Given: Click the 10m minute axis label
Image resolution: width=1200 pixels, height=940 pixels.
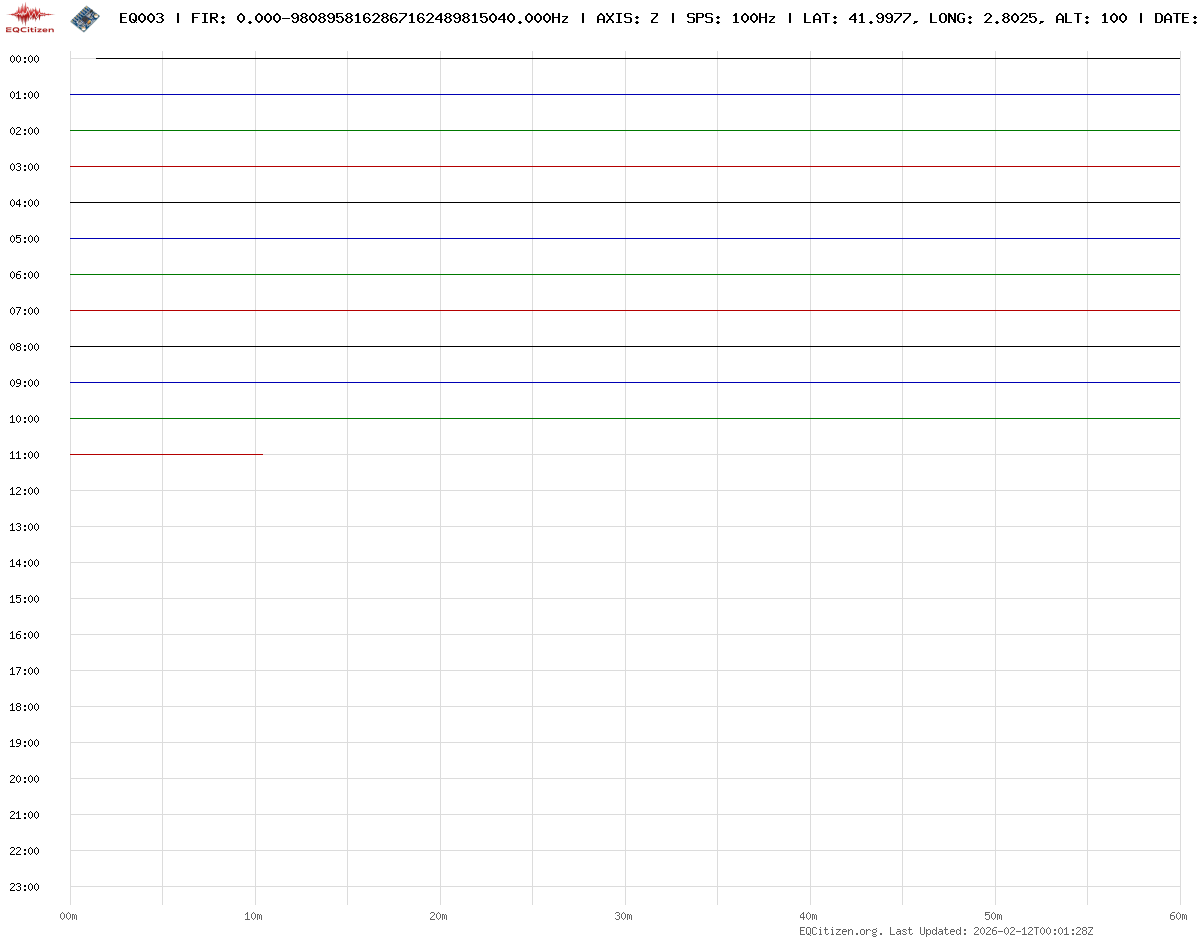Looking at the screenshot, I should [254, 916].
